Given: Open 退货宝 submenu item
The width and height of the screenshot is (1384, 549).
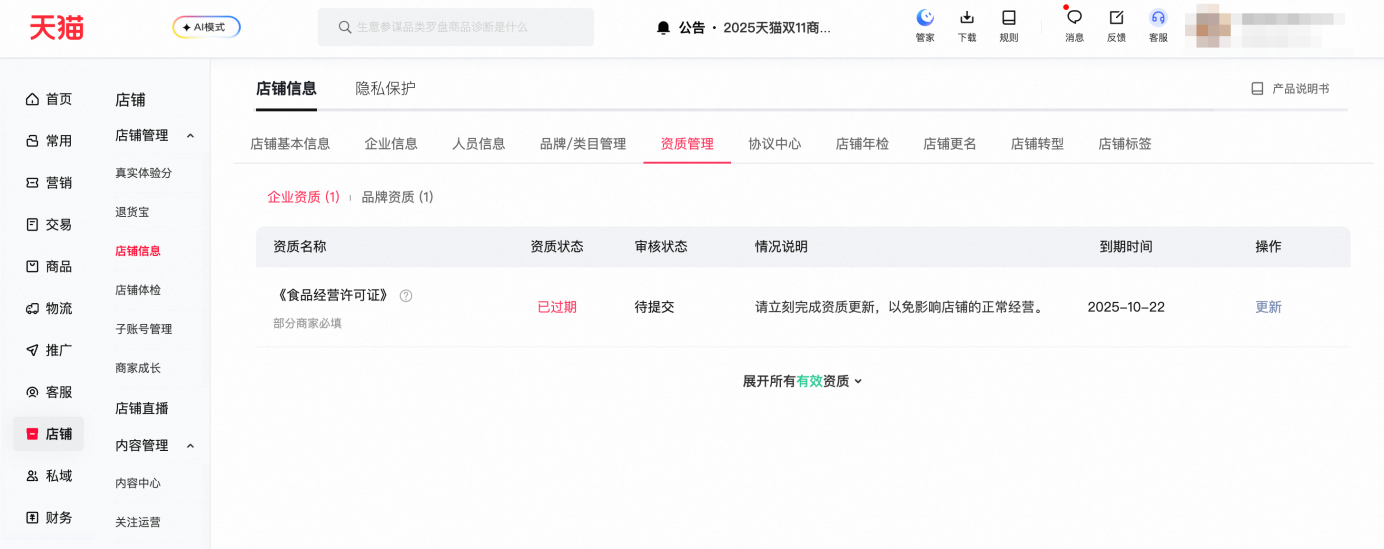Looking at the screenshot, I should coord(132,212).
